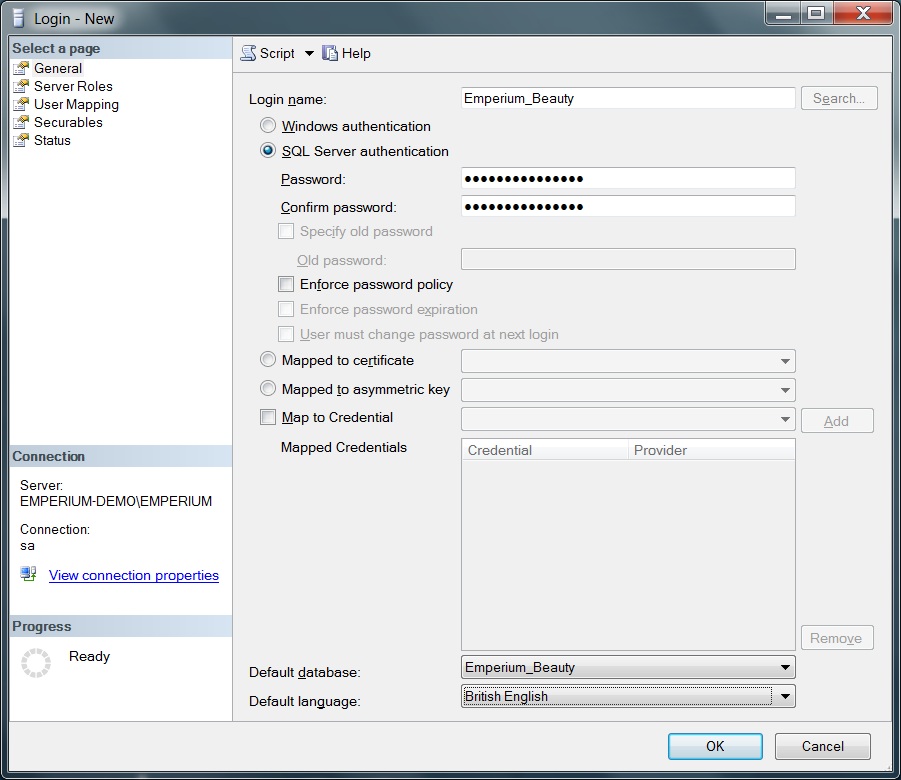This screenshot has width=901, height=780.
Task: Click the Script toolbar icon
Action: 249,54
